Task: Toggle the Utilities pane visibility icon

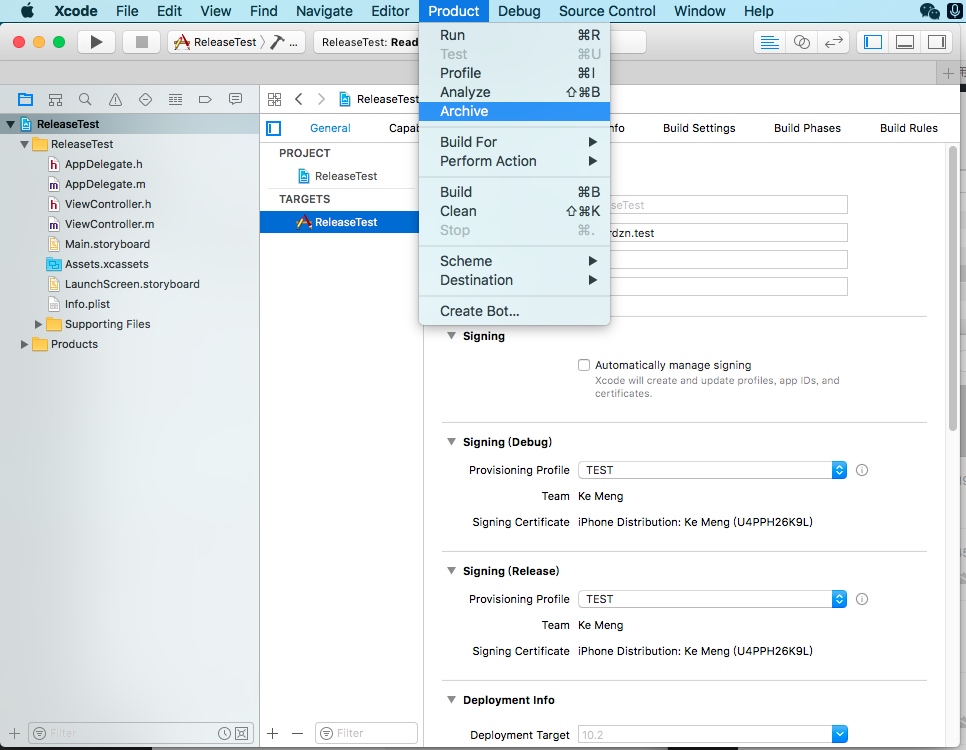Action: (x=937, y=42)
